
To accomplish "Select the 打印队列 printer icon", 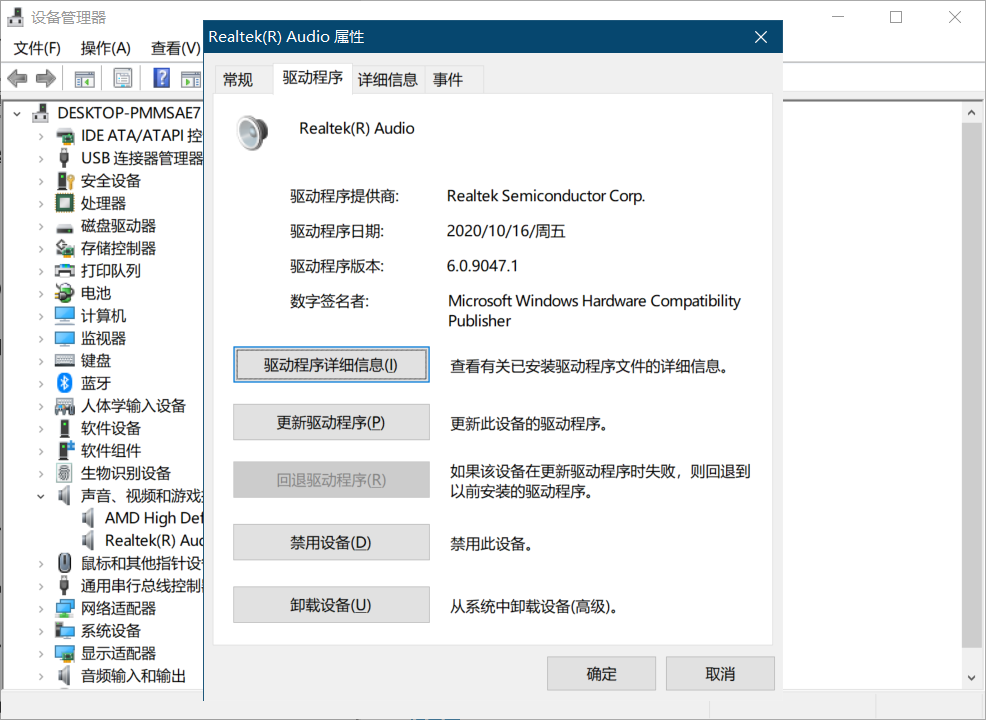I will coord(65,271).
